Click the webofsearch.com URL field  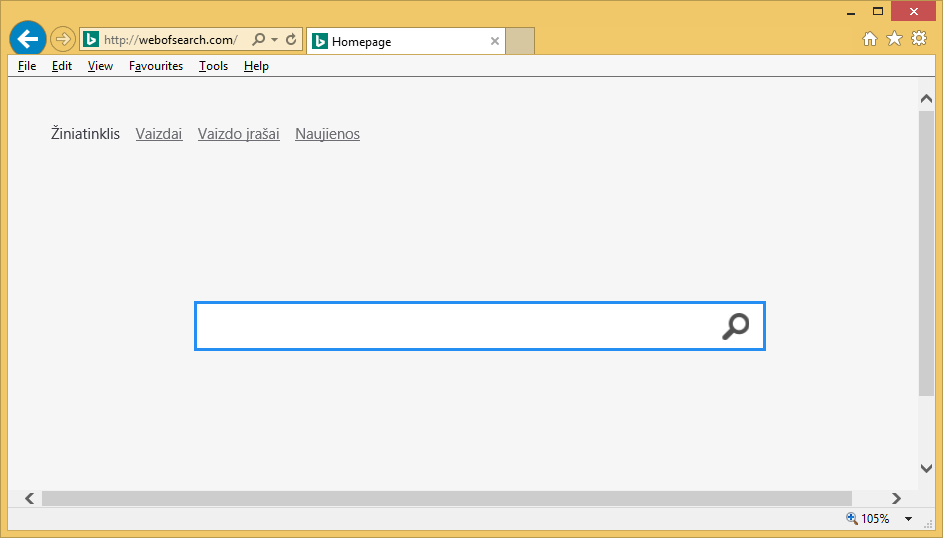coord(171,40)
